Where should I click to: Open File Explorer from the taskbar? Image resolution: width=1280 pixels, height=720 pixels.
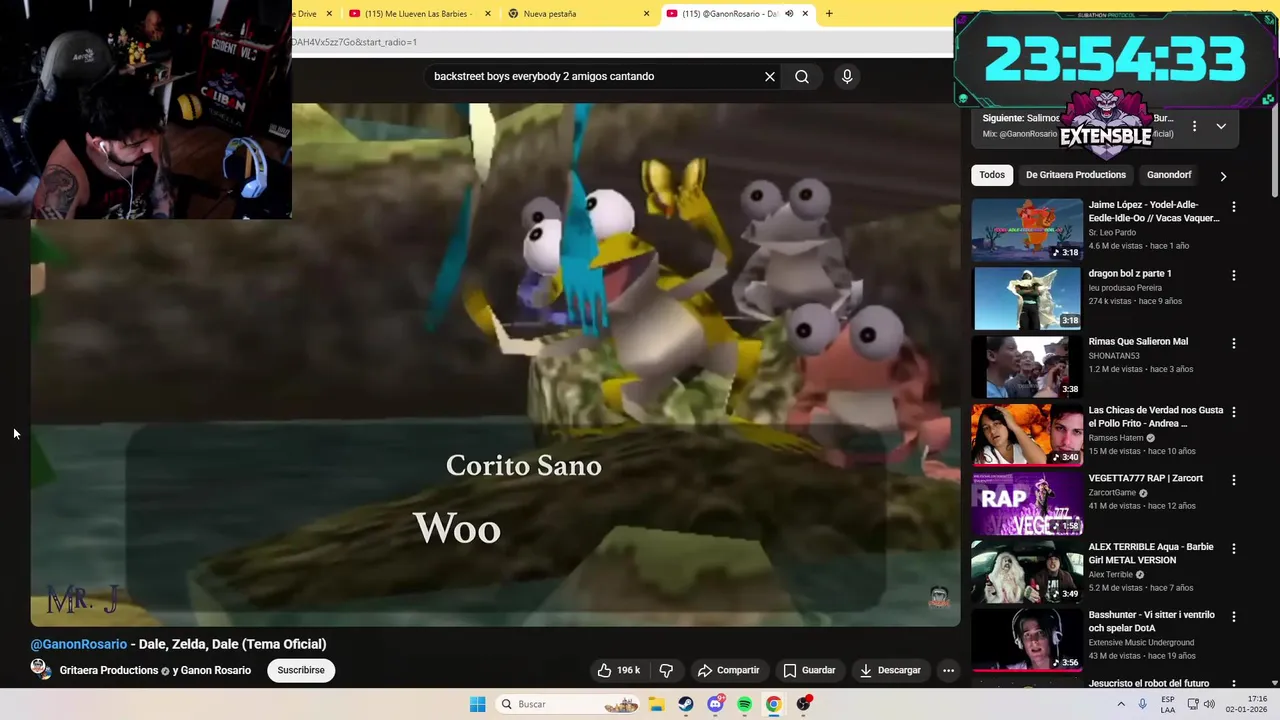click(x=656, y=704)
